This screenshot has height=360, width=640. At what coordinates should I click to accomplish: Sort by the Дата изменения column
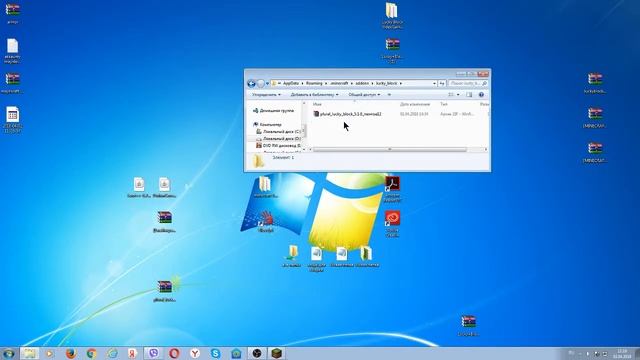[x=415, y=104]
